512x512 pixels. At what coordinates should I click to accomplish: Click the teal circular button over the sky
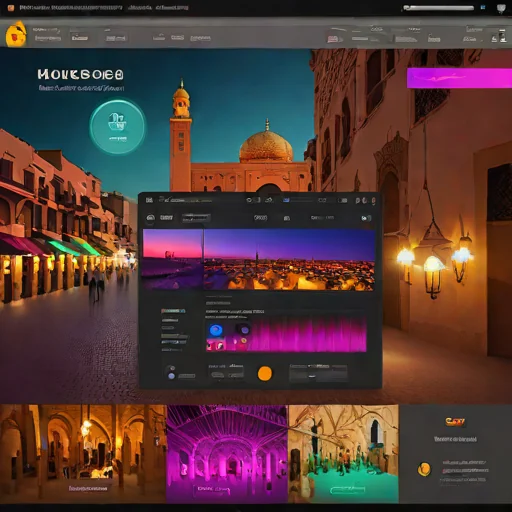pos(117,127)
